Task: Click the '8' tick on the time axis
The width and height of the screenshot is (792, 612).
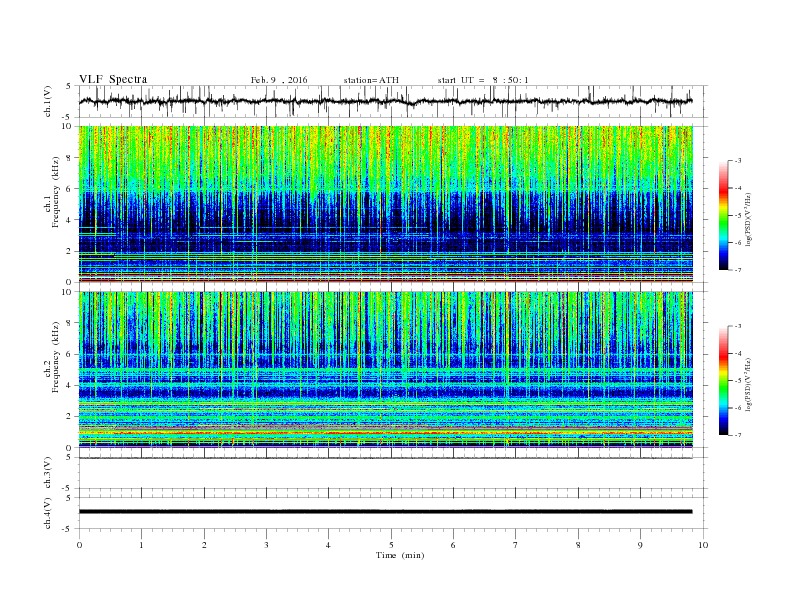Action: (578, 545)
